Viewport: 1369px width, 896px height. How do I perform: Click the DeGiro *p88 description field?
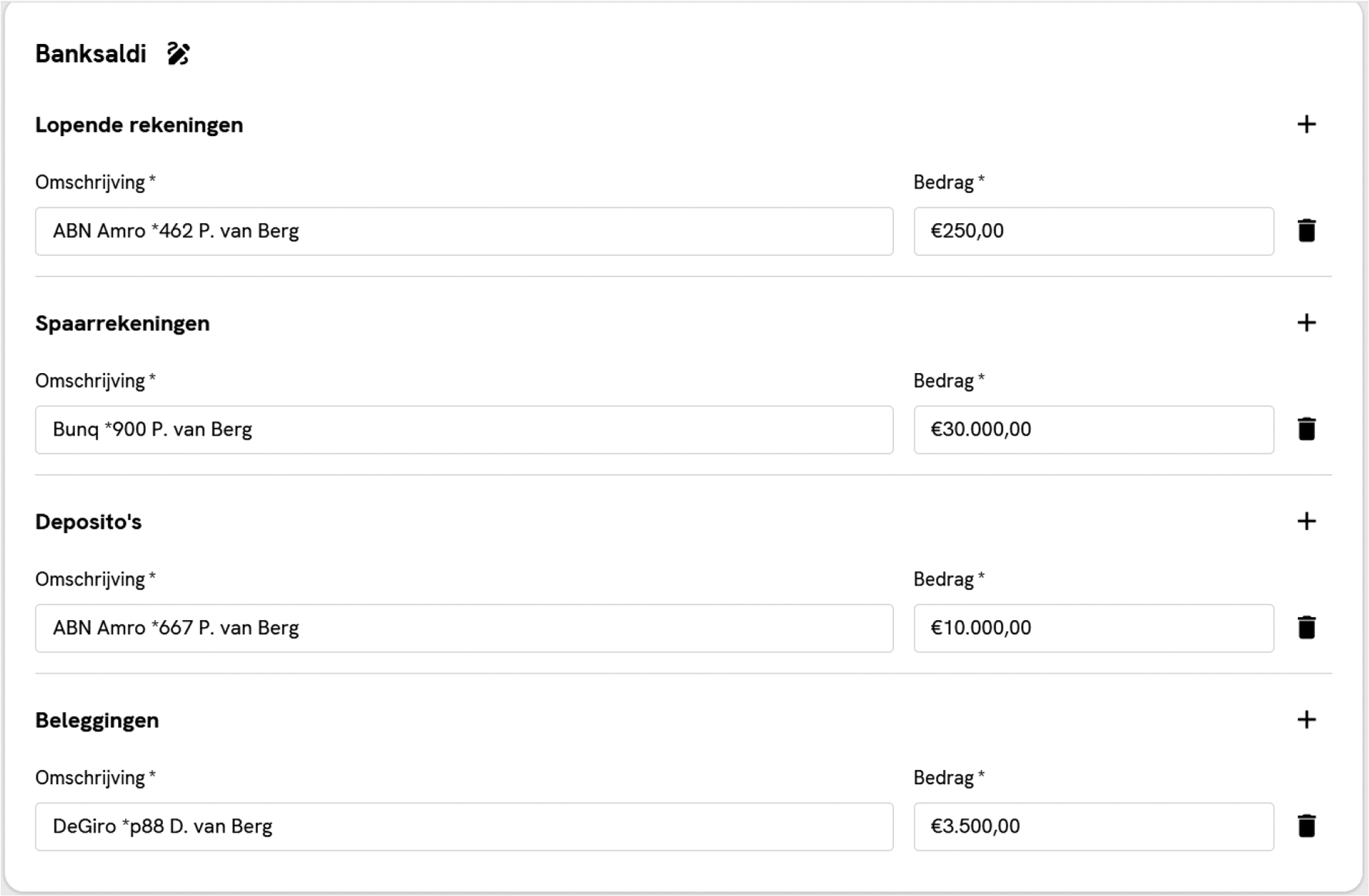click(x=464, y=826)
